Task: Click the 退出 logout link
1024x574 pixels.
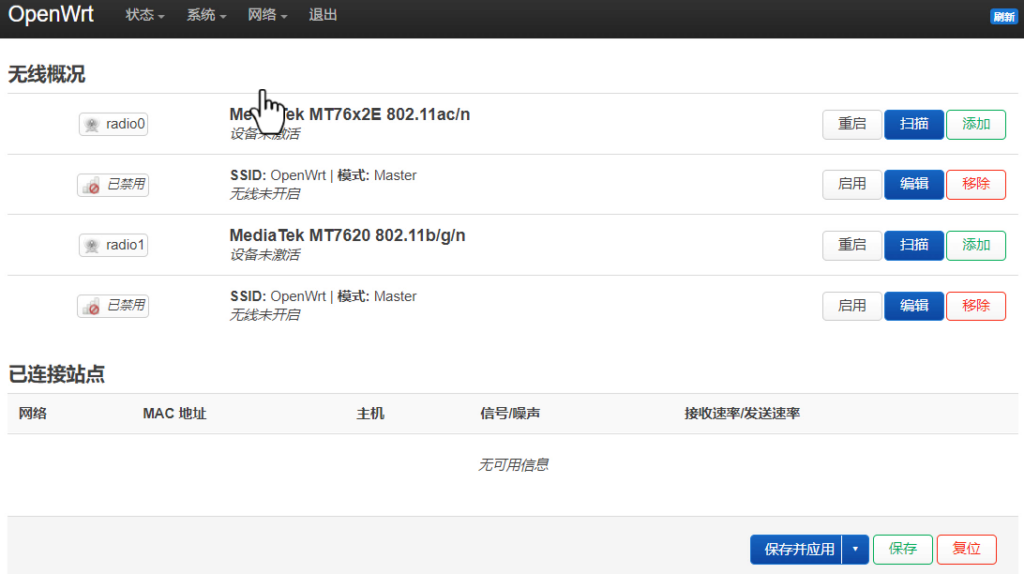Action: pyautogui.click(x=323, y=15)
